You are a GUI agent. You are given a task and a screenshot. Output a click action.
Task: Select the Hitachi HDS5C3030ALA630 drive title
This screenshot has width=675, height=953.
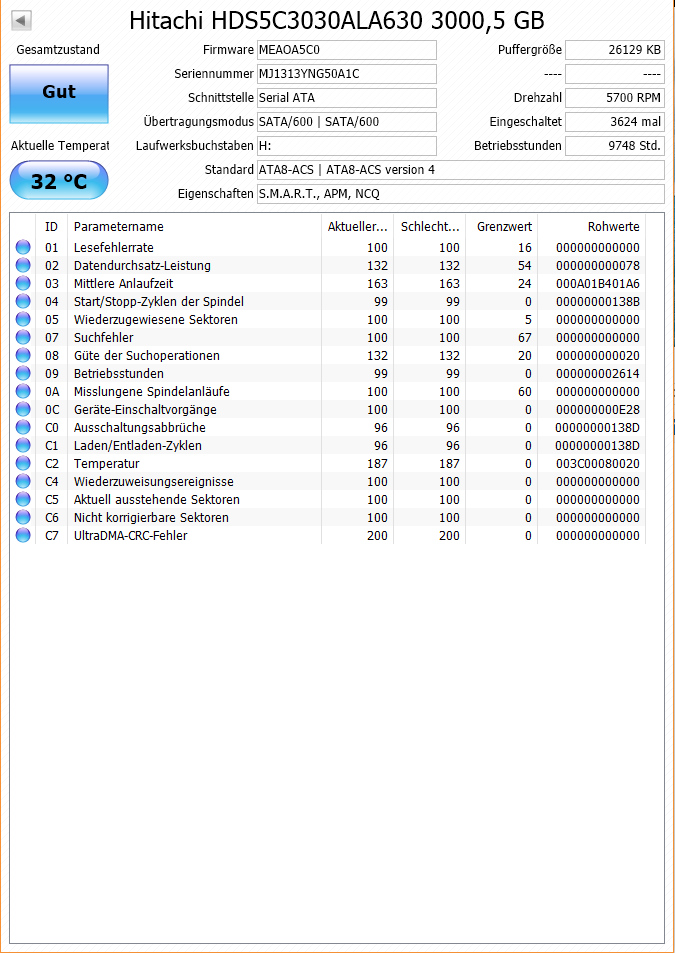(337, 21)
